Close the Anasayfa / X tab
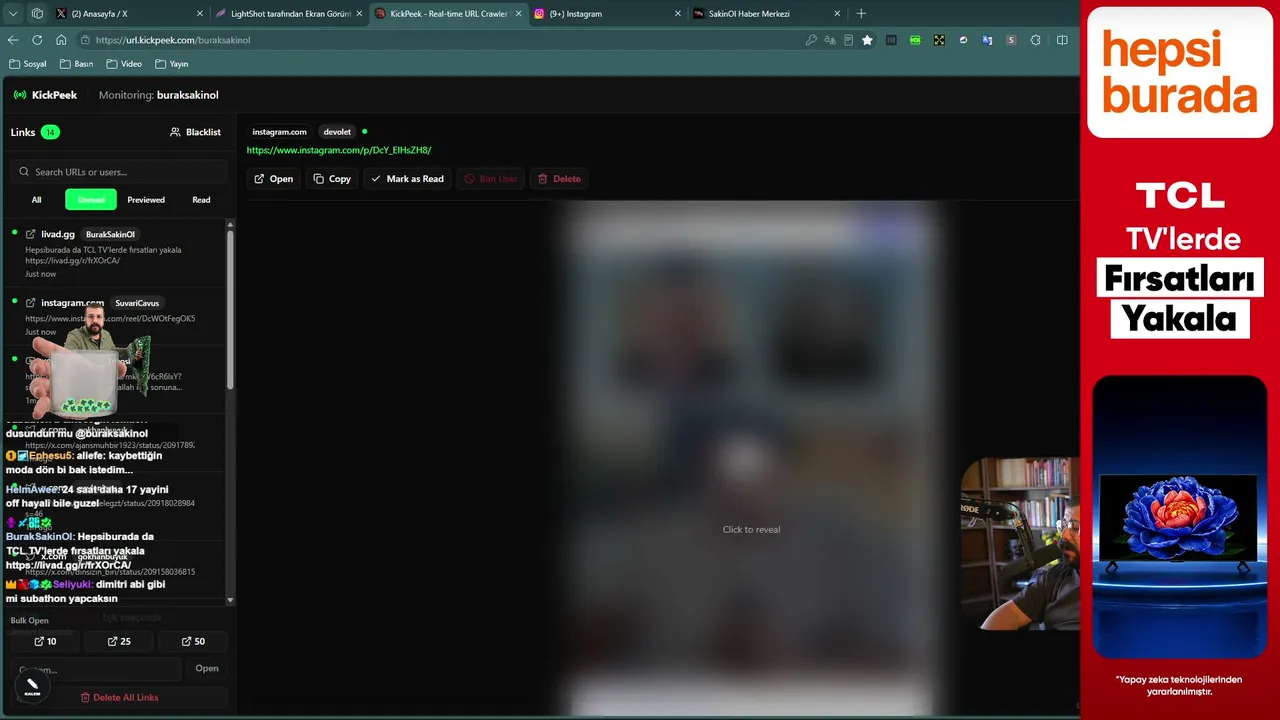 point(199,14)
